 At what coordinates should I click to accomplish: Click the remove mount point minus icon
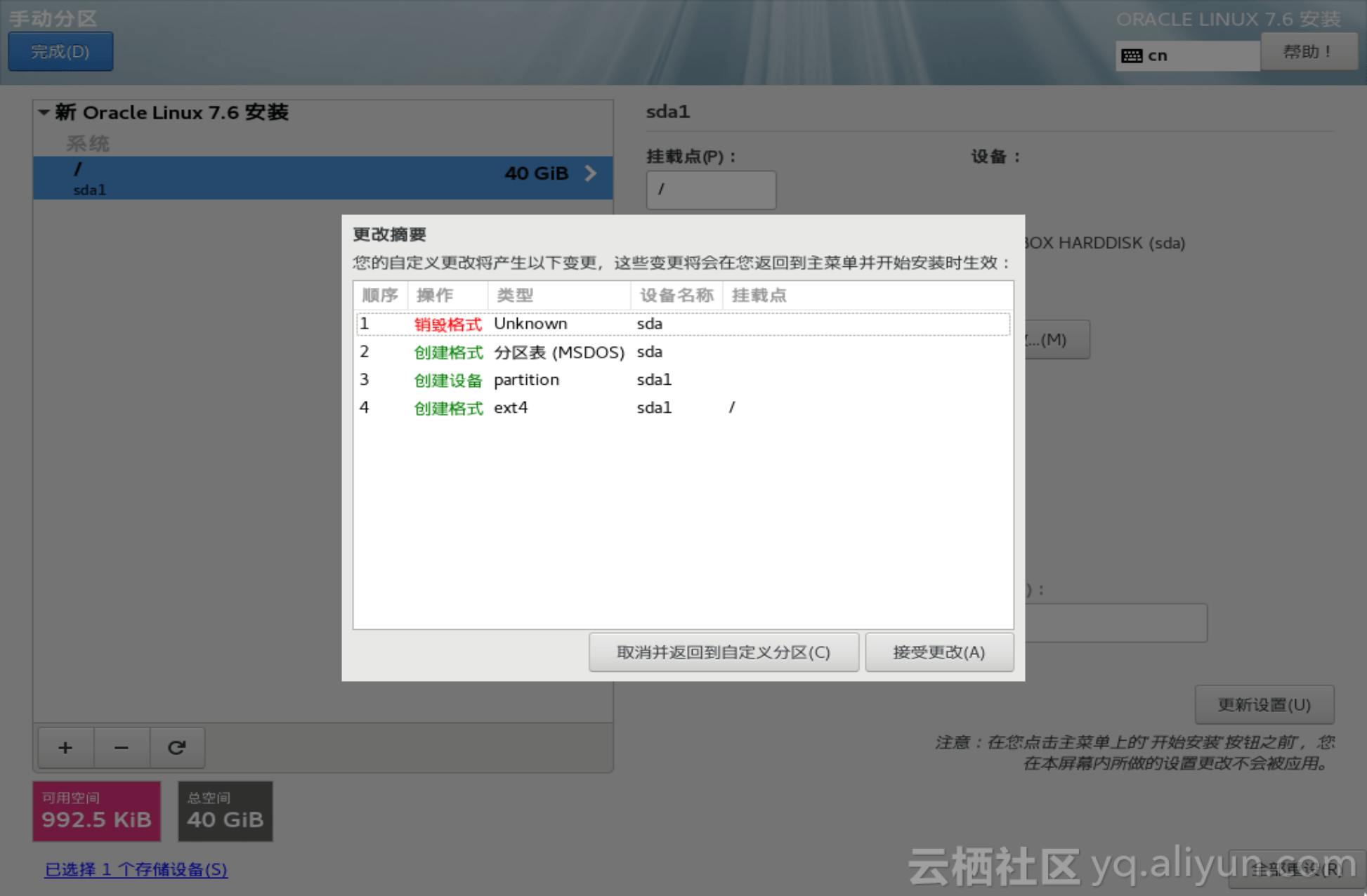tap(121, 748)
